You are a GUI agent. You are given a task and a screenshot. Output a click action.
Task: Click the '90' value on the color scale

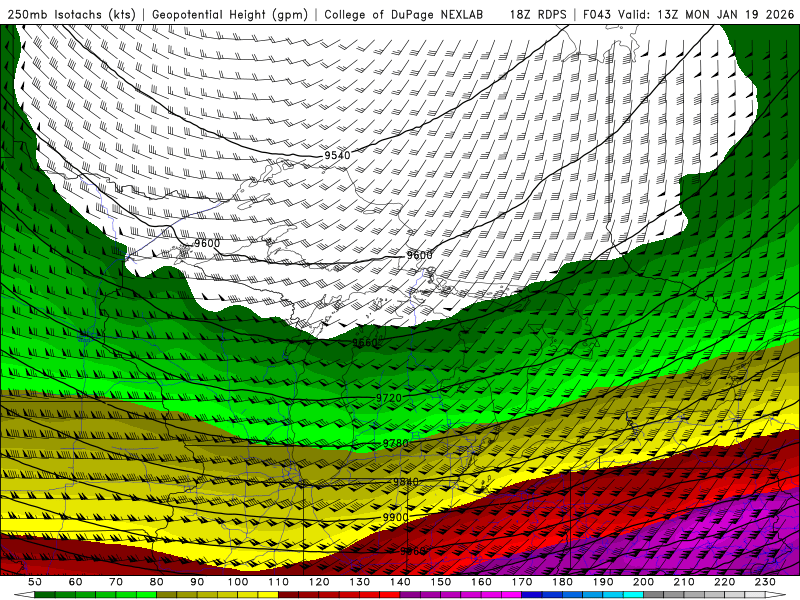pos(197,582)
